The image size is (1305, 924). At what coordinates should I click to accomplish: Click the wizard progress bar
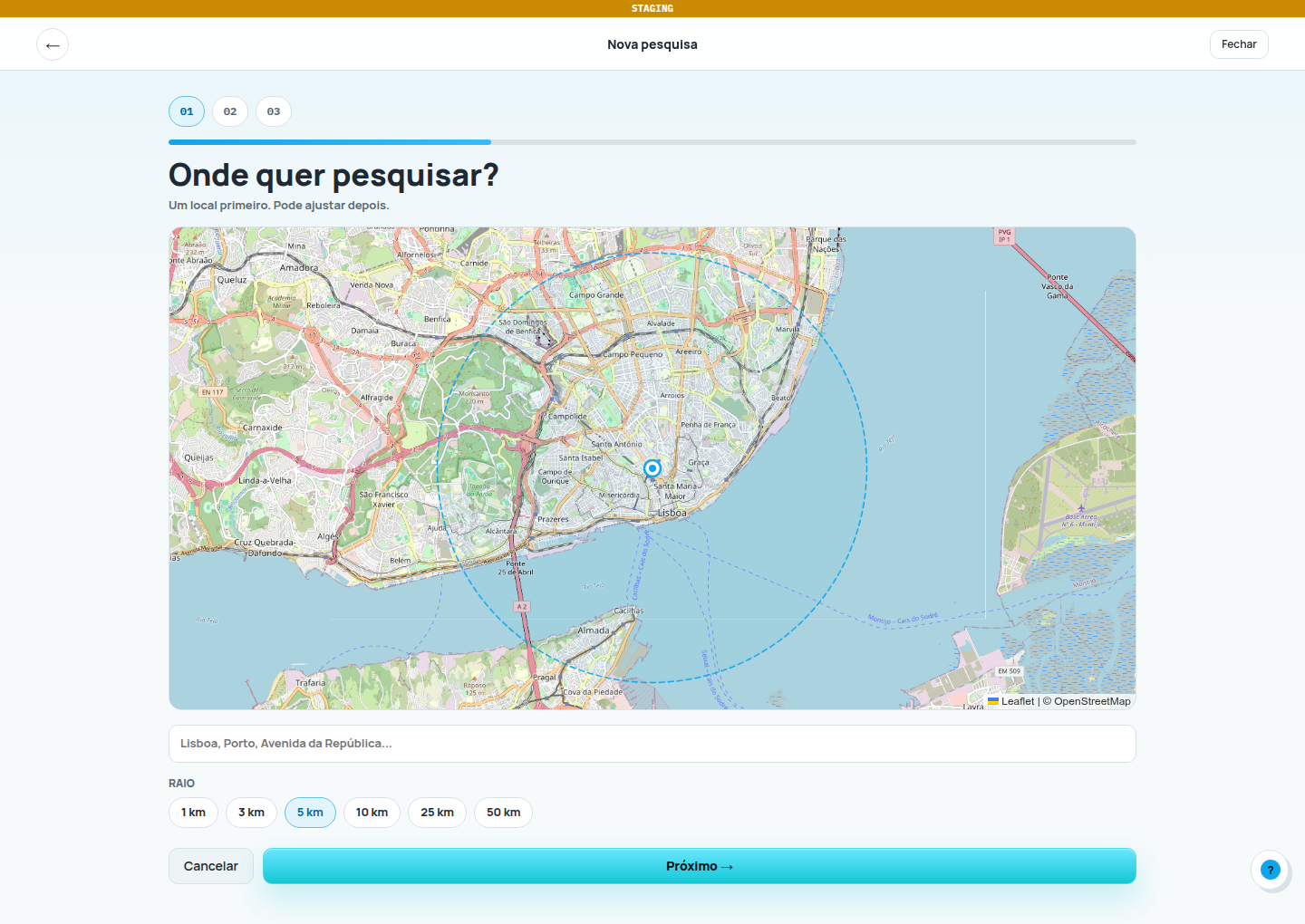[x=652, y=142]
